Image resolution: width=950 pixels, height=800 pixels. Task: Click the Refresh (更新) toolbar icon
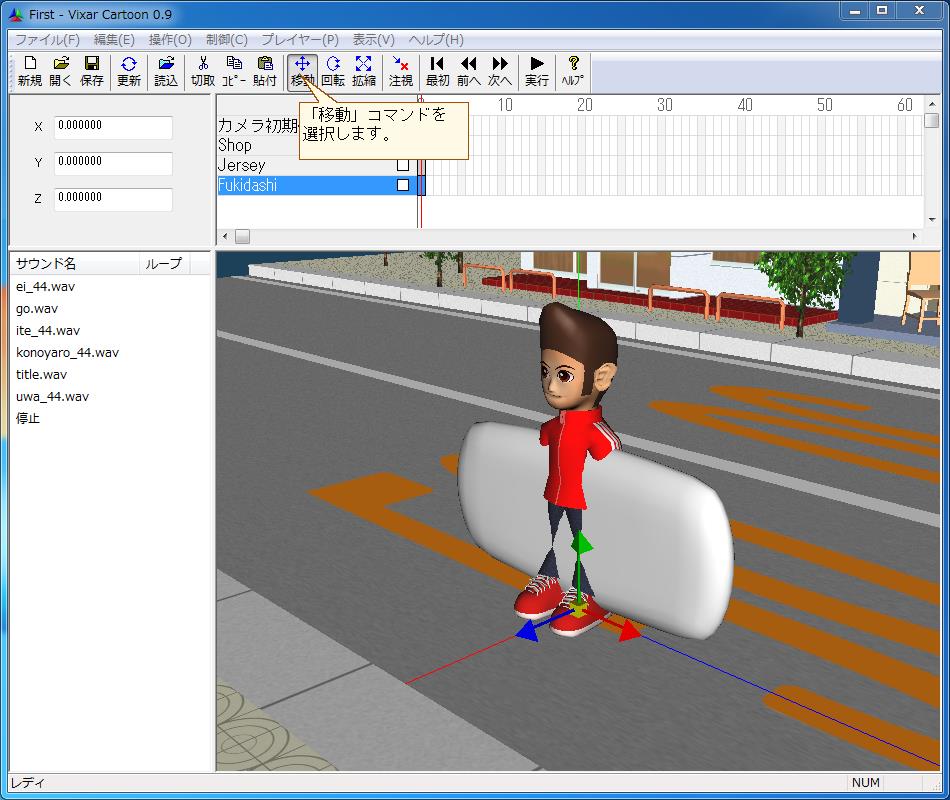(129, 71)
